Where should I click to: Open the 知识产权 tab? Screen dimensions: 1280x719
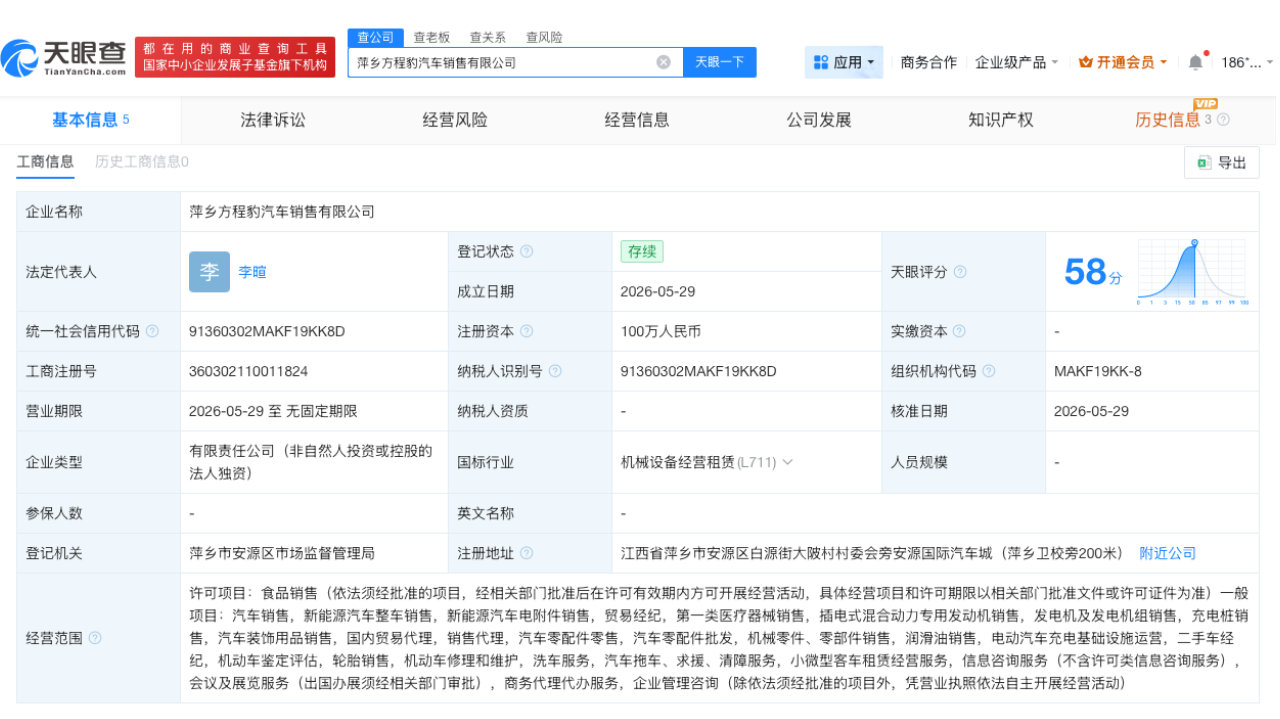click(1001, 120)
